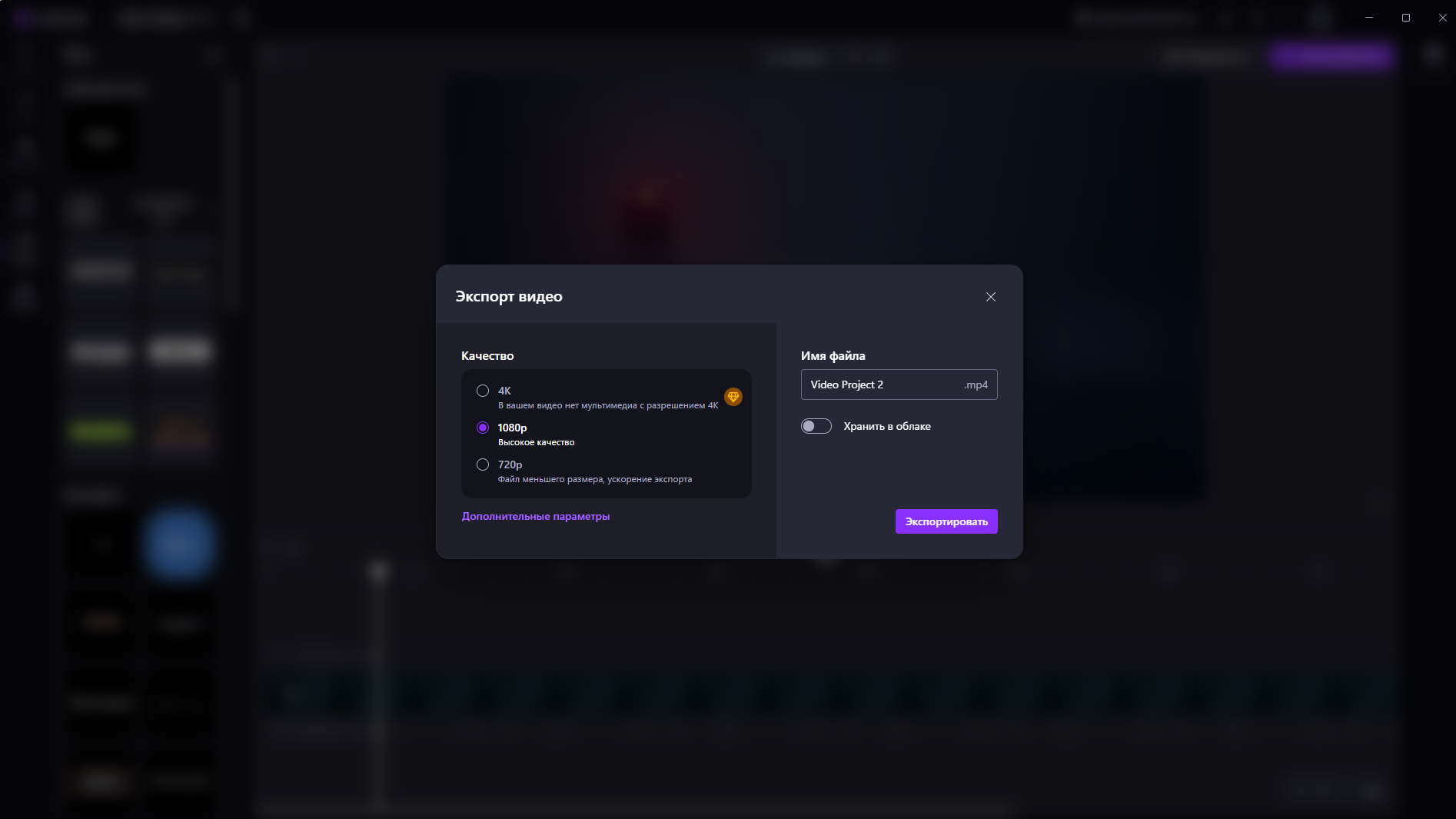Click the .mp4 extension label

coord(976,385)
